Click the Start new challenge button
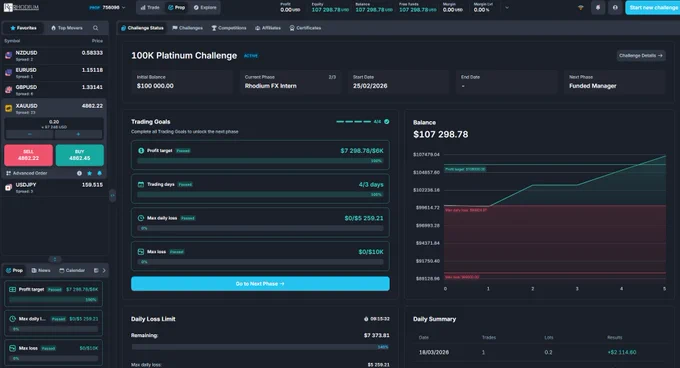680x368 pixels. [x=653, y=7]
